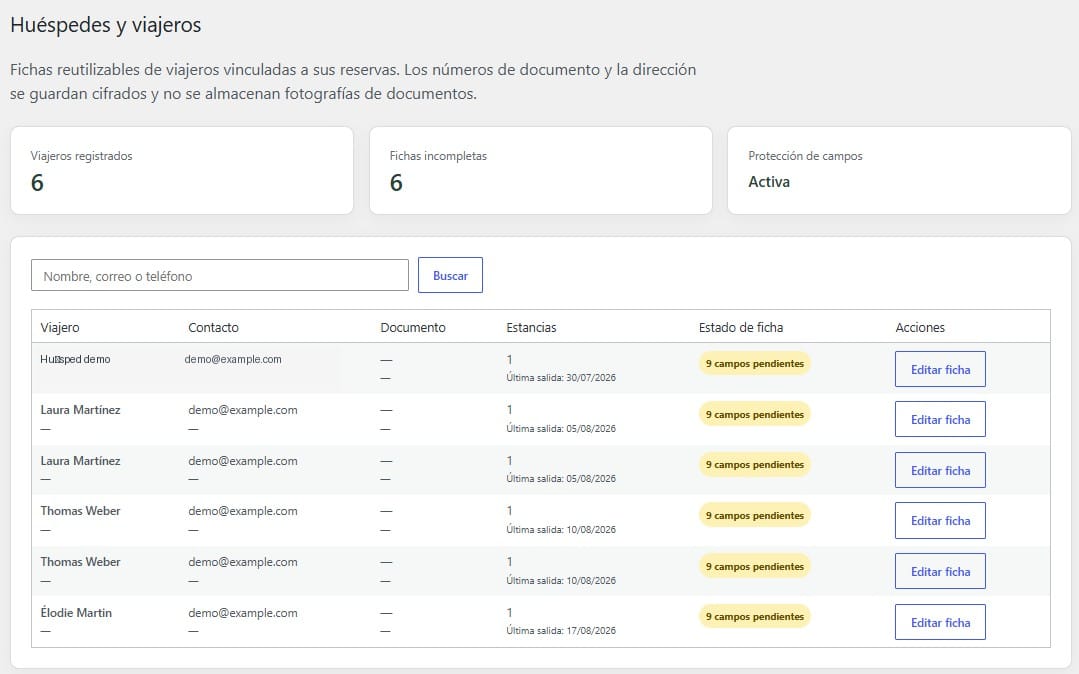Select the Documento column header
Image resolution: width=1079 pixels, height=674 pixels.
[413, 328]
